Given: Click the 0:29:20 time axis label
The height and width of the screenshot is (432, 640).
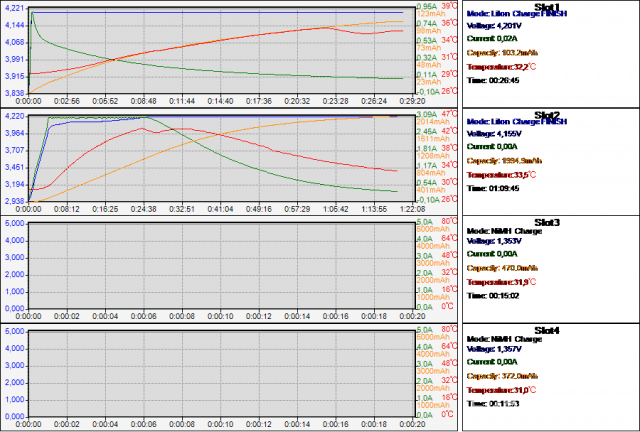Looking at the screenshot, I should 412,101.
